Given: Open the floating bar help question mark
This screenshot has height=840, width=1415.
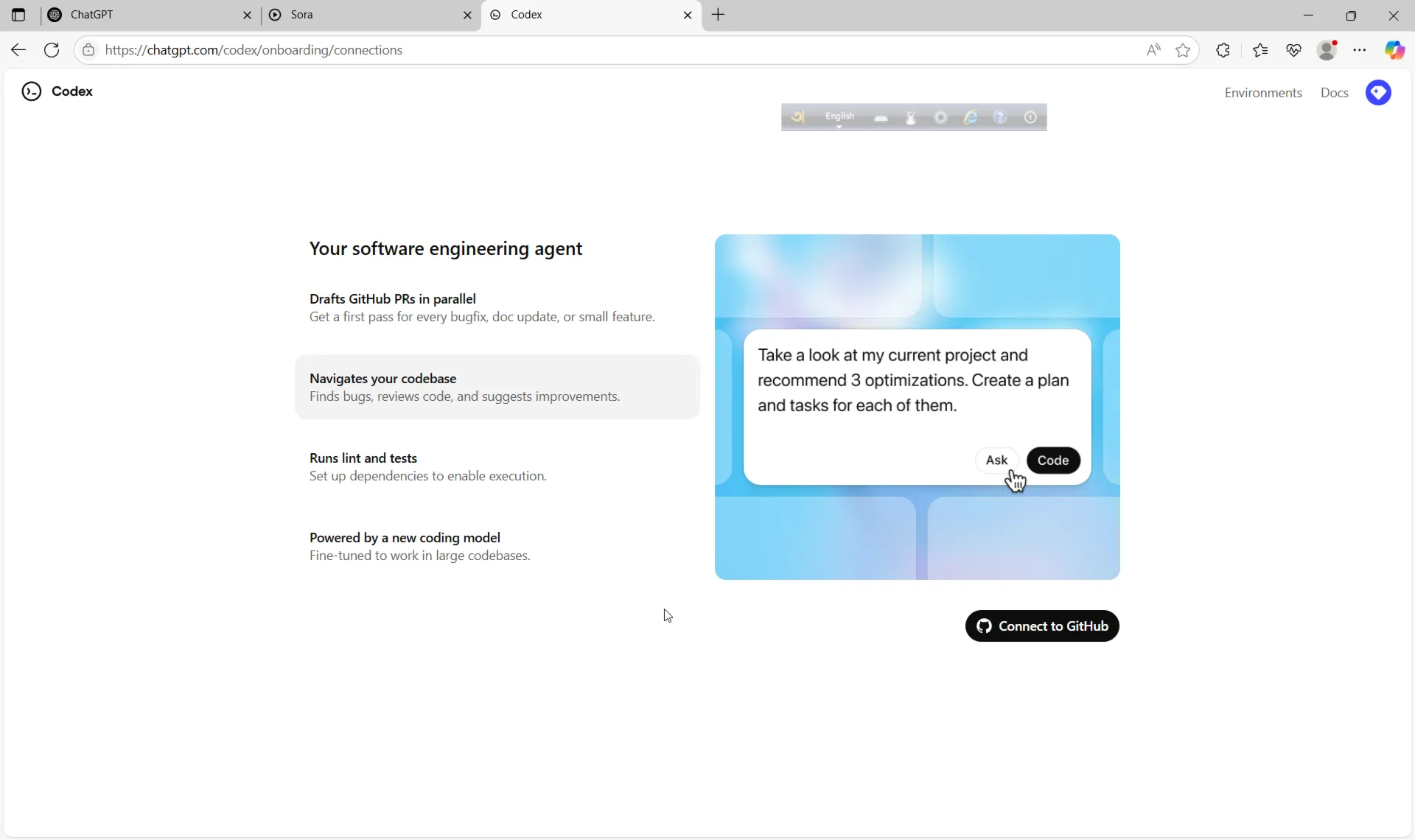Looking at the screenshot, I should point(1000,117).
